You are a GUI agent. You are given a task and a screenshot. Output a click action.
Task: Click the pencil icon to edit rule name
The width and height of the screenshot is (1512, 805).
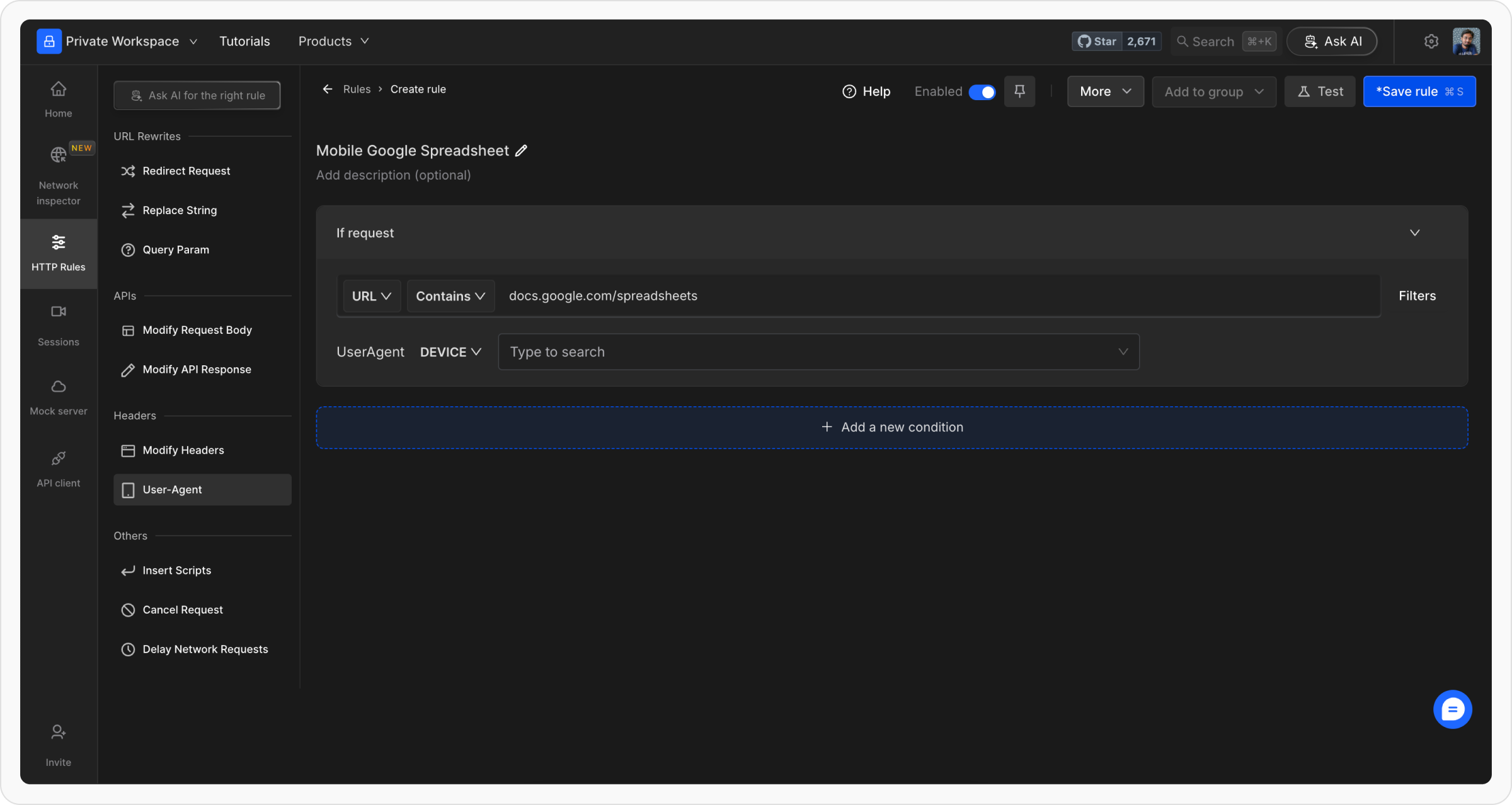coord(521,151)
